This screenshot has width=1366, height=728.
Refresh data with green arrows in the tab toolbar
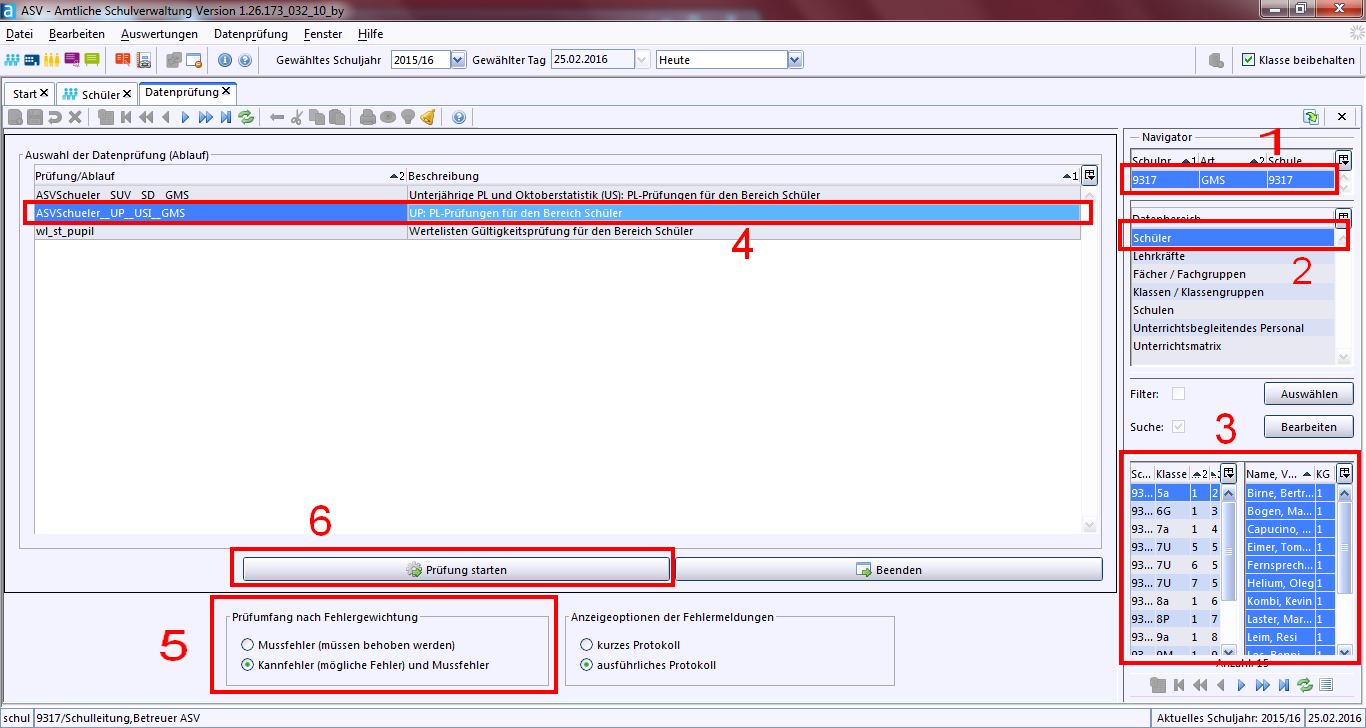pos(245,117)
